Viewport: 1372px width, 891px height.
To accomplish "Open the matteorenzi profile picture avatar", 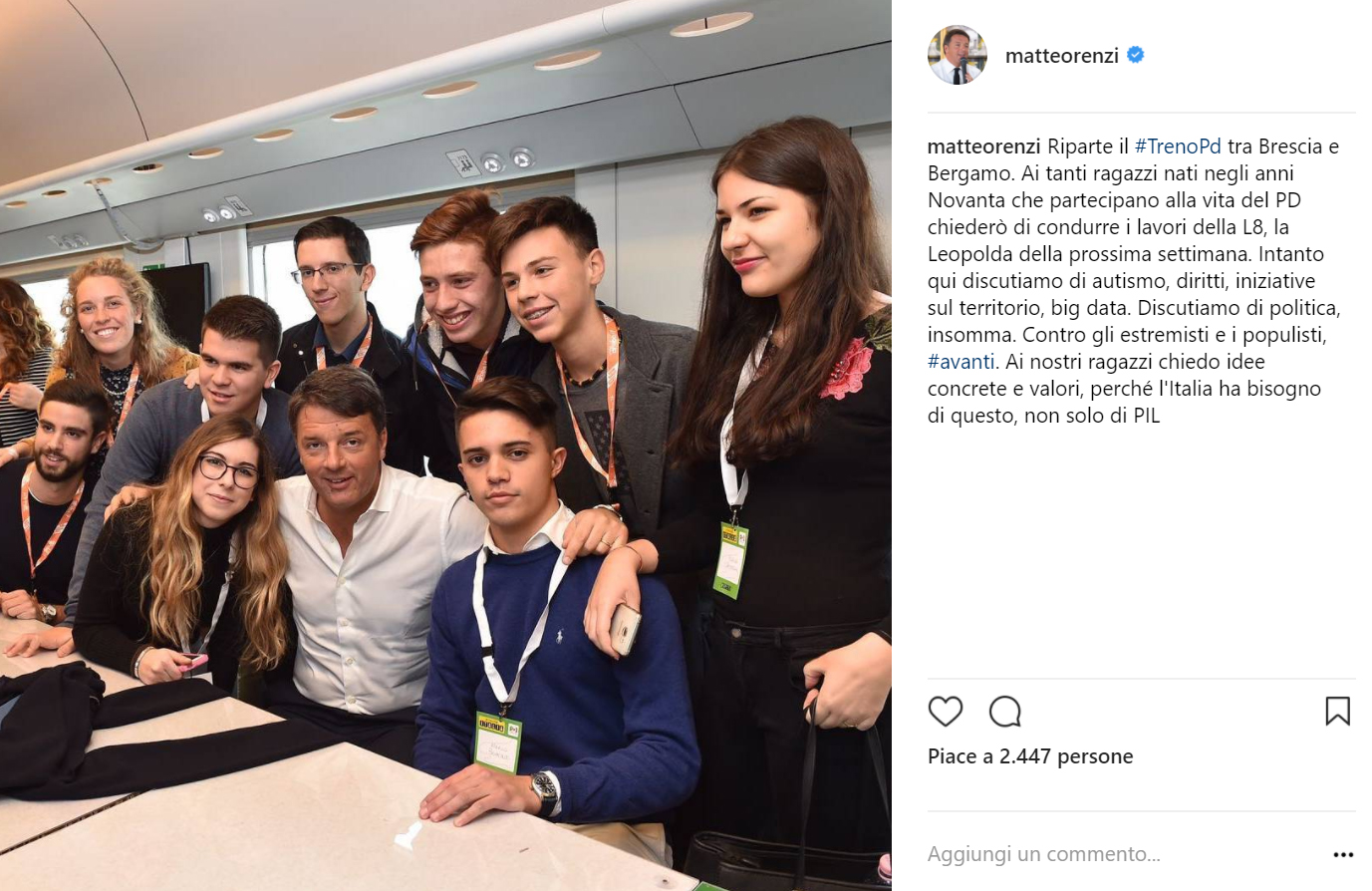I will tap(957, 55).
